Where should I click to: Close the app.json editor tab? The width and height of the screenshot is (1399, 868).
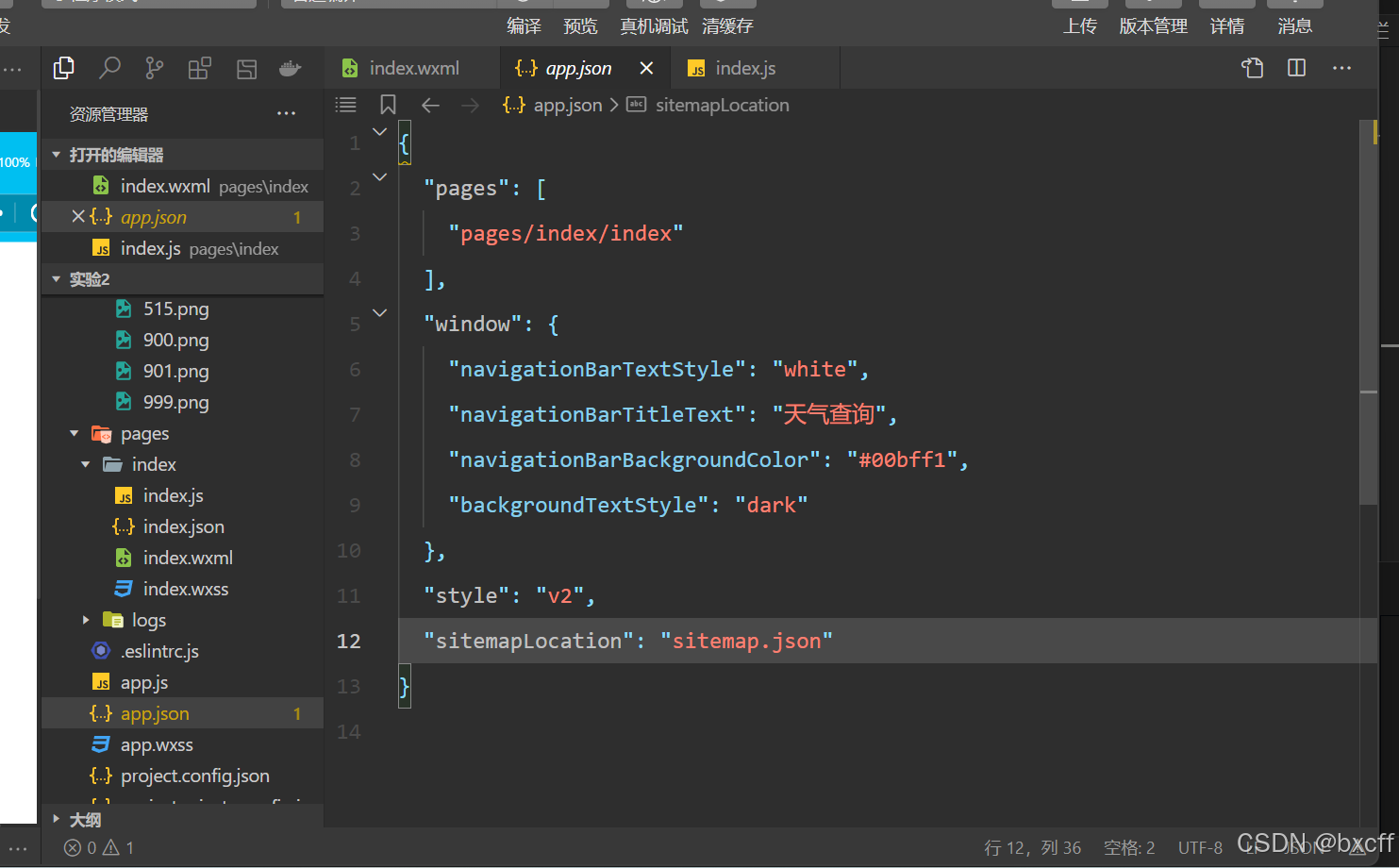646,68
